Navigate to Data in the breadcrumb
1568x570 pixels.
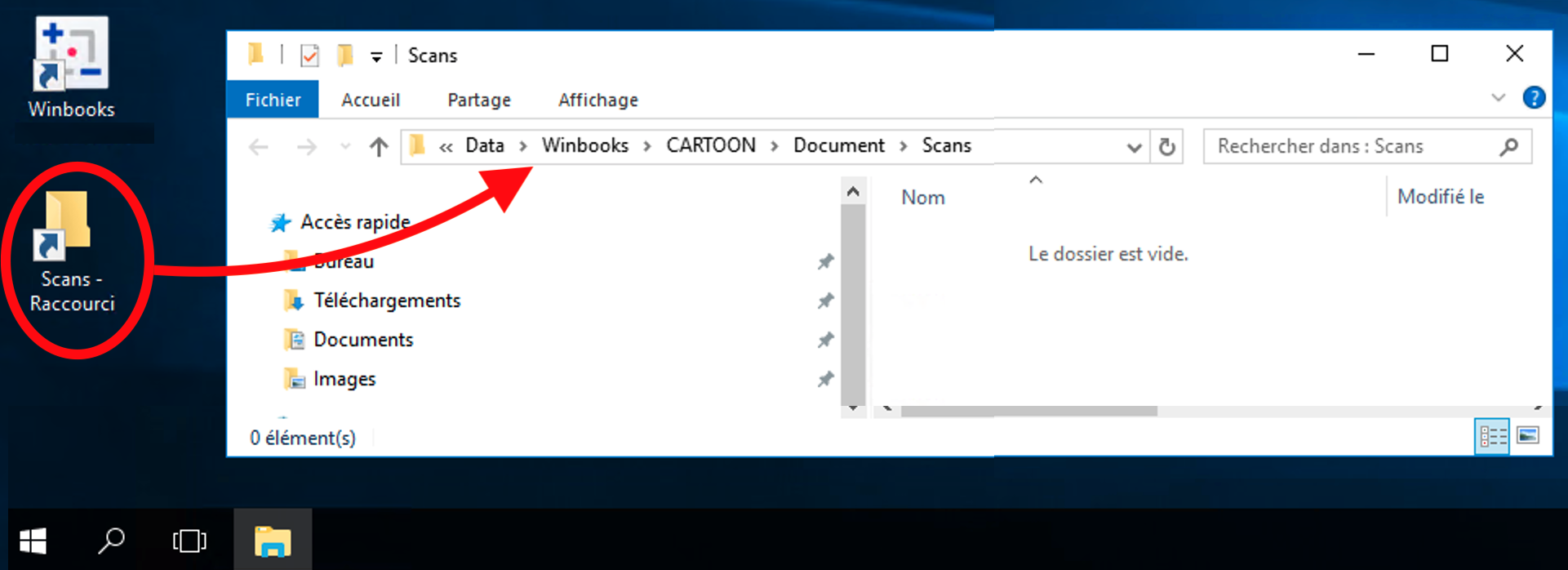[485, 145]
